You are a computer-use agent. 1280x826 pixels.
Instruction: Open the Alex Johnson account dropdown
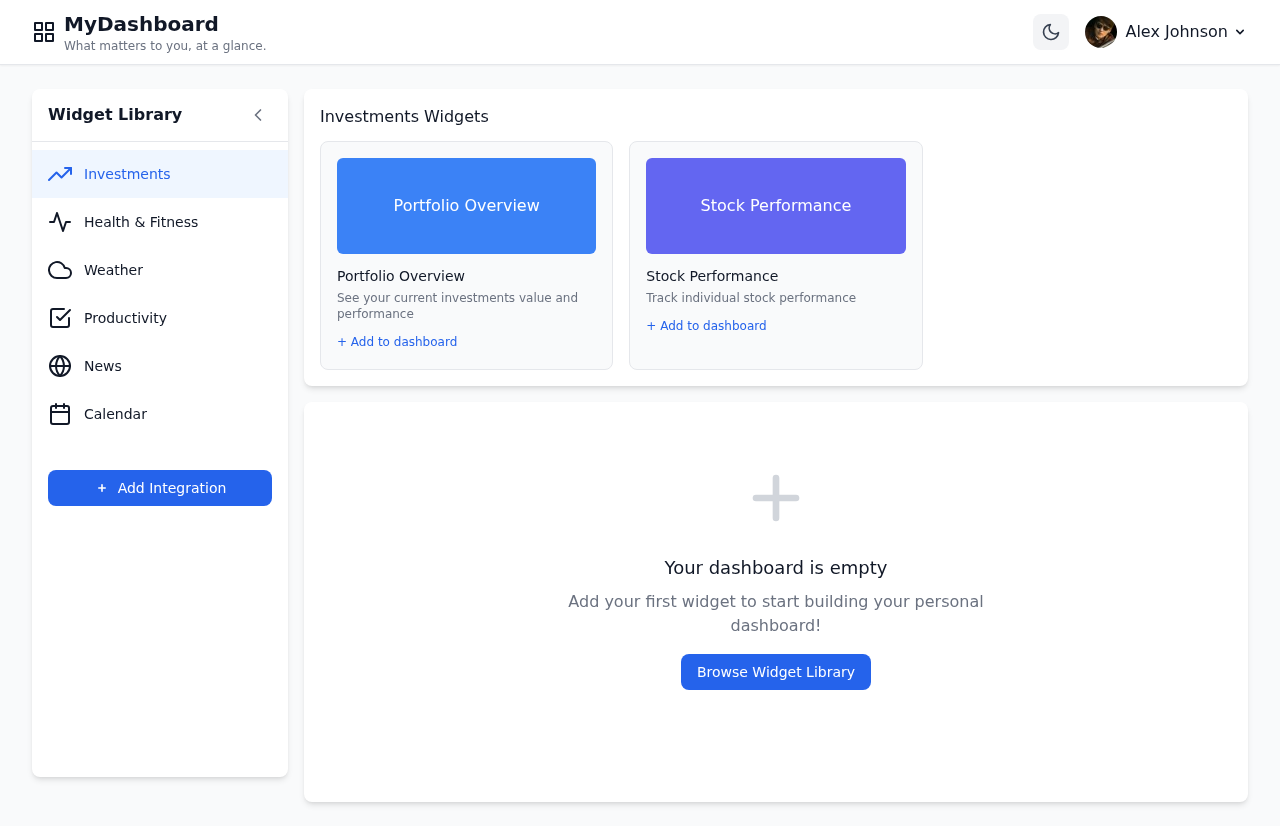(x=1184, y=31)
